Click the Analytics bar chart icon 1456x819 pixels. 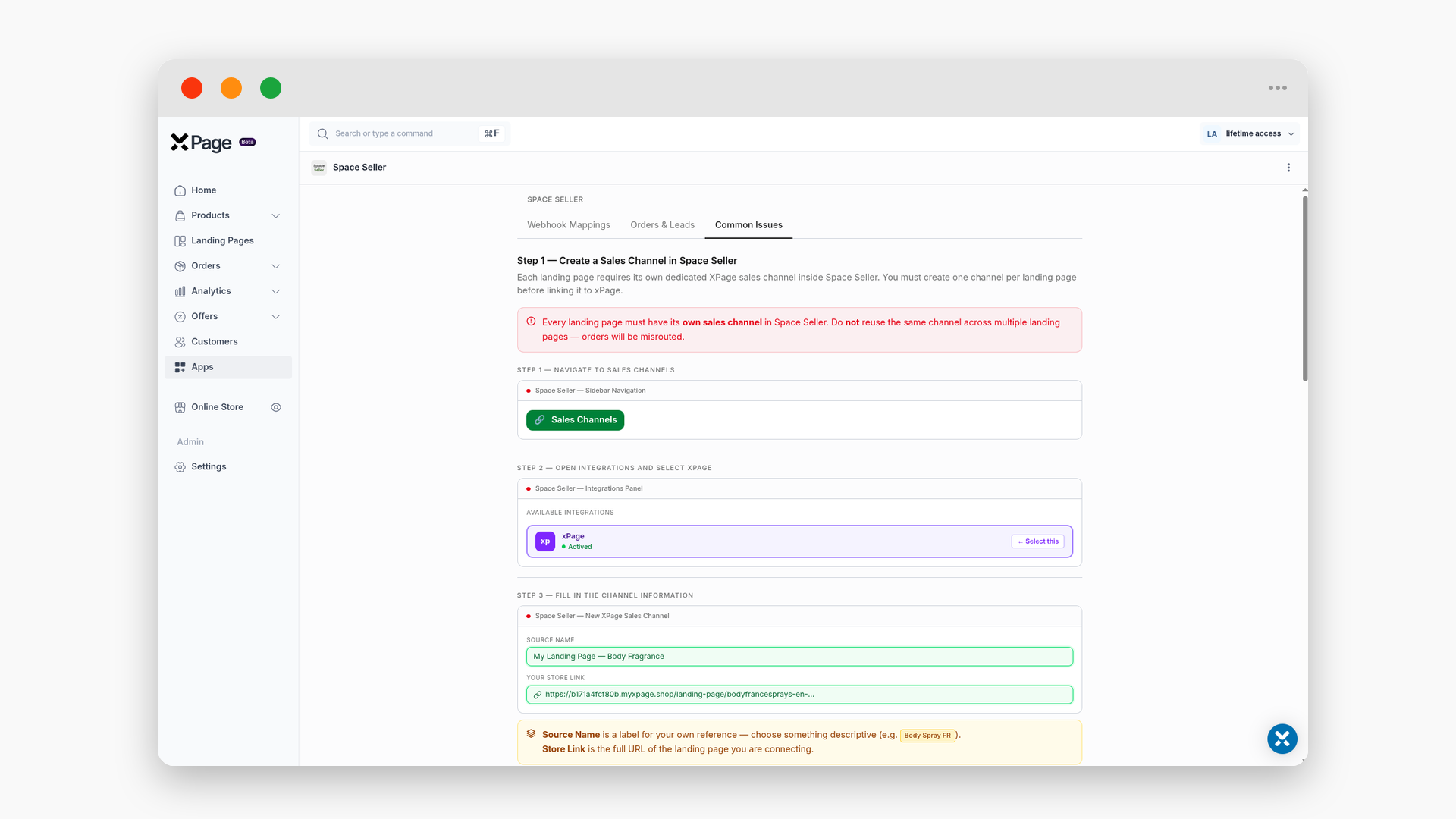point(180,291)
